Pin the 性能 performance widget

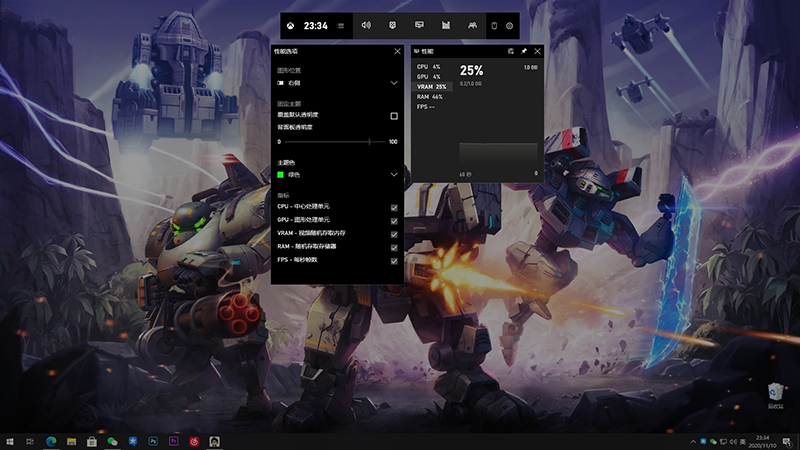[524, 51]
